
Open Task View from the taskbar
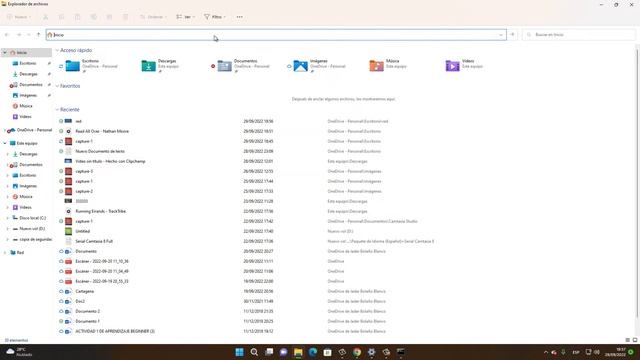click(x=269, y=352)
